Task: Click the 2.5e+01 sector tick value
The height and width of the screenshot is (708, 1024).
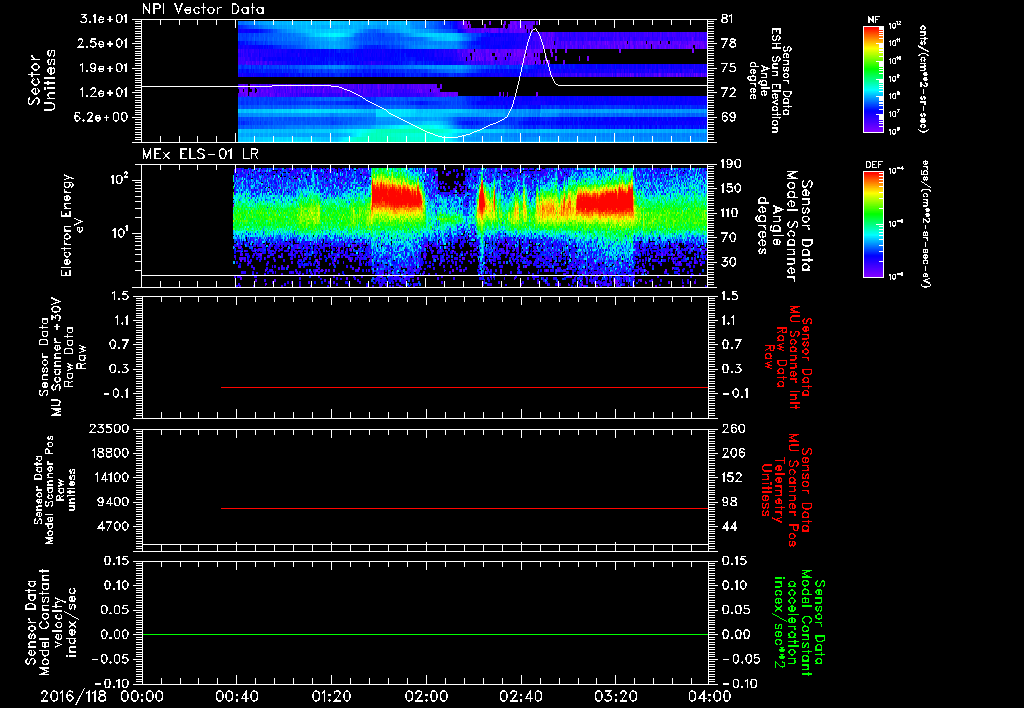Action: pos(104,43)
